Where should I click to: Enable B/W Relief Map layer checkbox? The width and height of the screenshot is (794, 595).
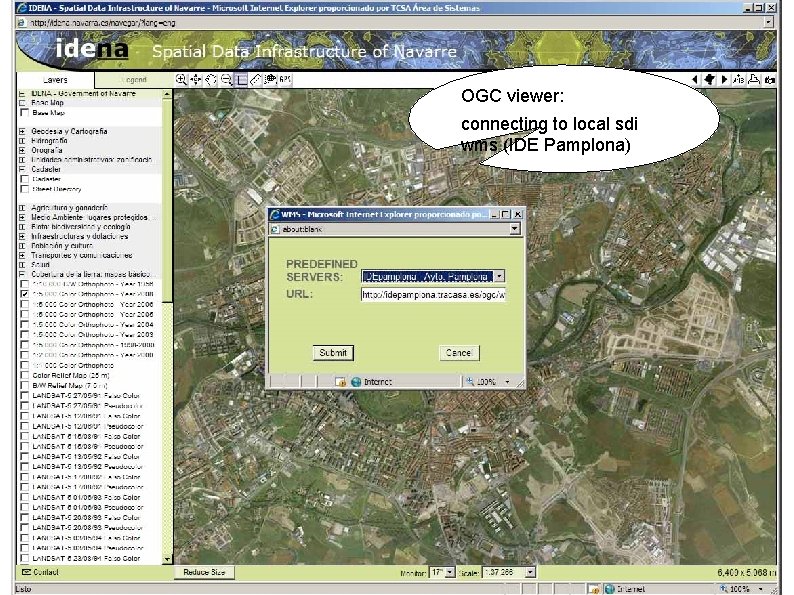point(24,385)
